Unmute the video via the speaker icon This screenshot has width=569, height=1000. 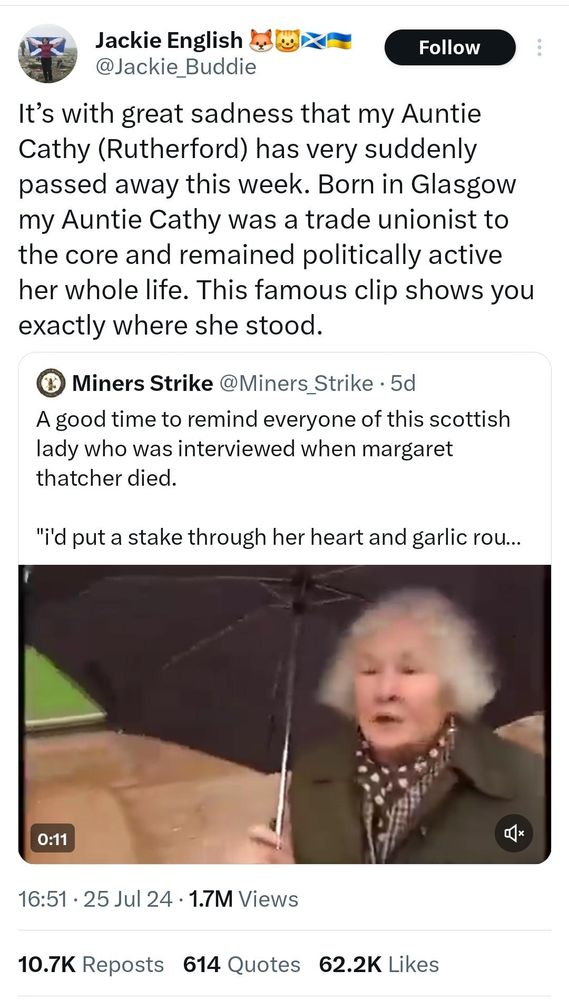pos(514,832)
